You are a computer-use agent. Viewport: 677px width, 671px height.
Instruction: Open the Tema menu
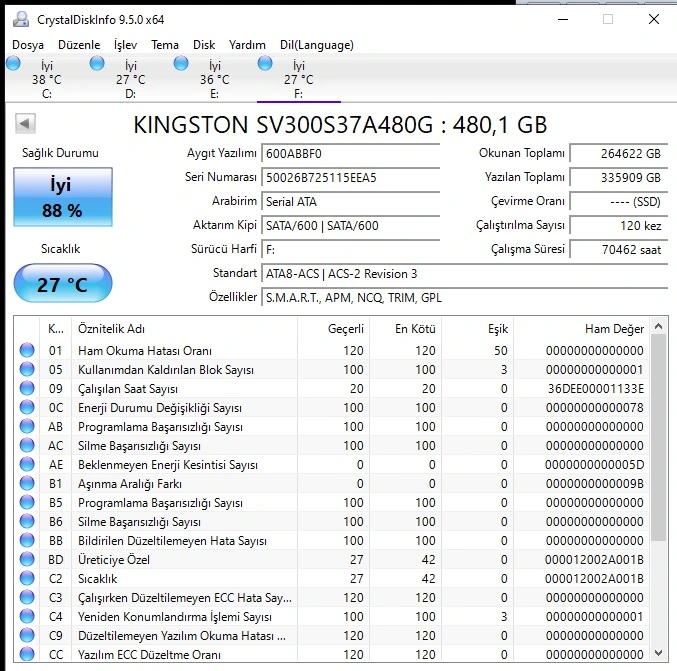165,45
